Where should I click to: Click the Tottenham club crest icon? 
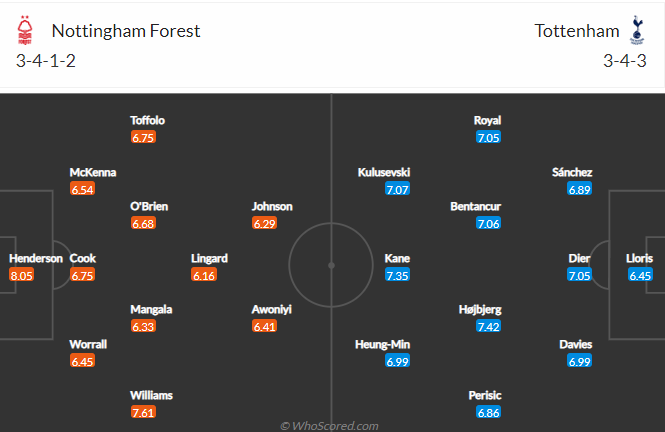(637, 31)
